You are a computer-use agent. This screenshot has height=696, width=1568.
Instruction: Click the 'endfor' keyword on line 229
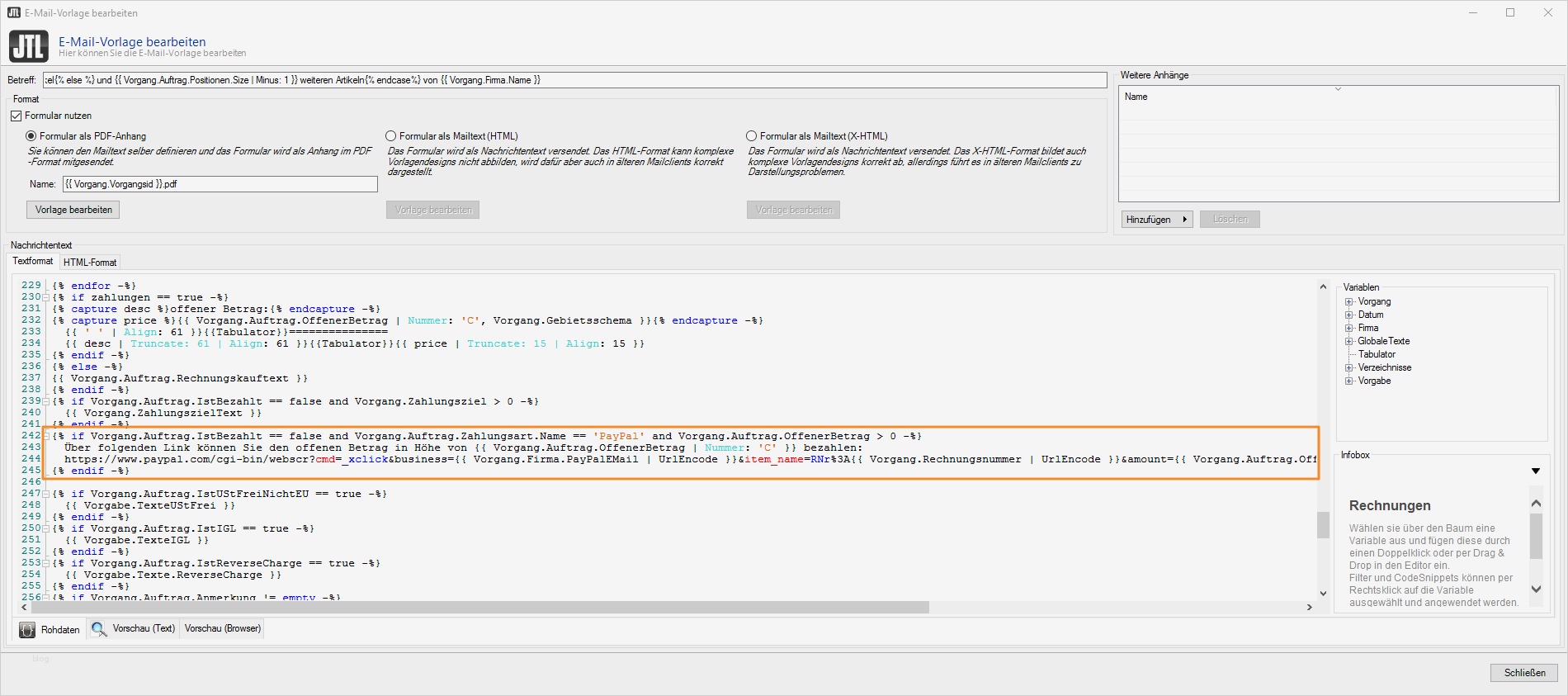(91, 286)
